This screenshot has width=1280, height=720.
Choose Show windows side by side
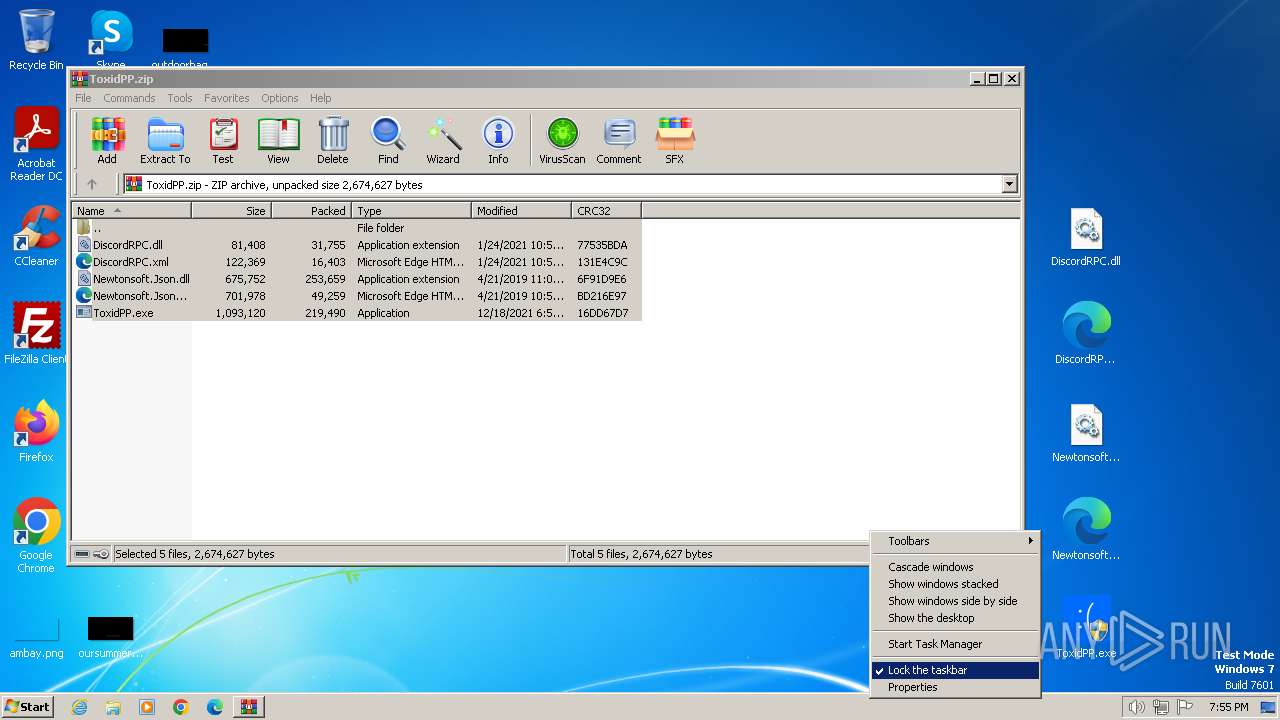point(955,601)
